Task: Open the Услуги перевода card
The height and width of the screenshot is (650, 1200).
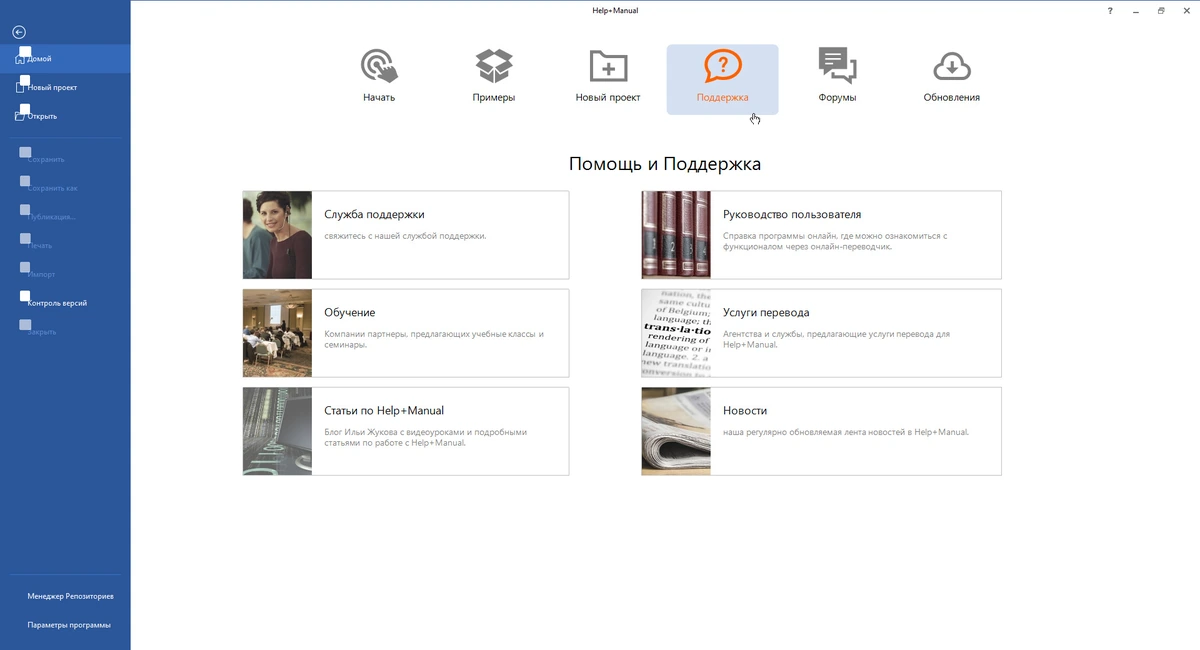Action: tap(821, 333)
